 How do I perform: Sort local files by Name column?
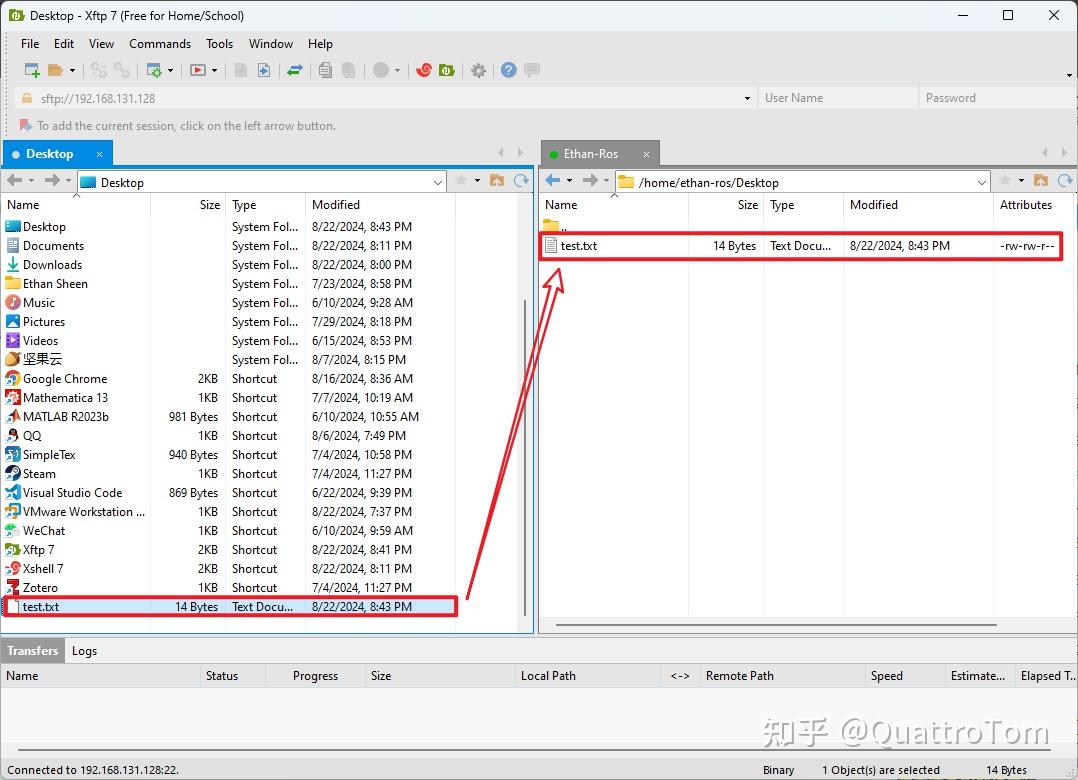(x=76, y=205)
